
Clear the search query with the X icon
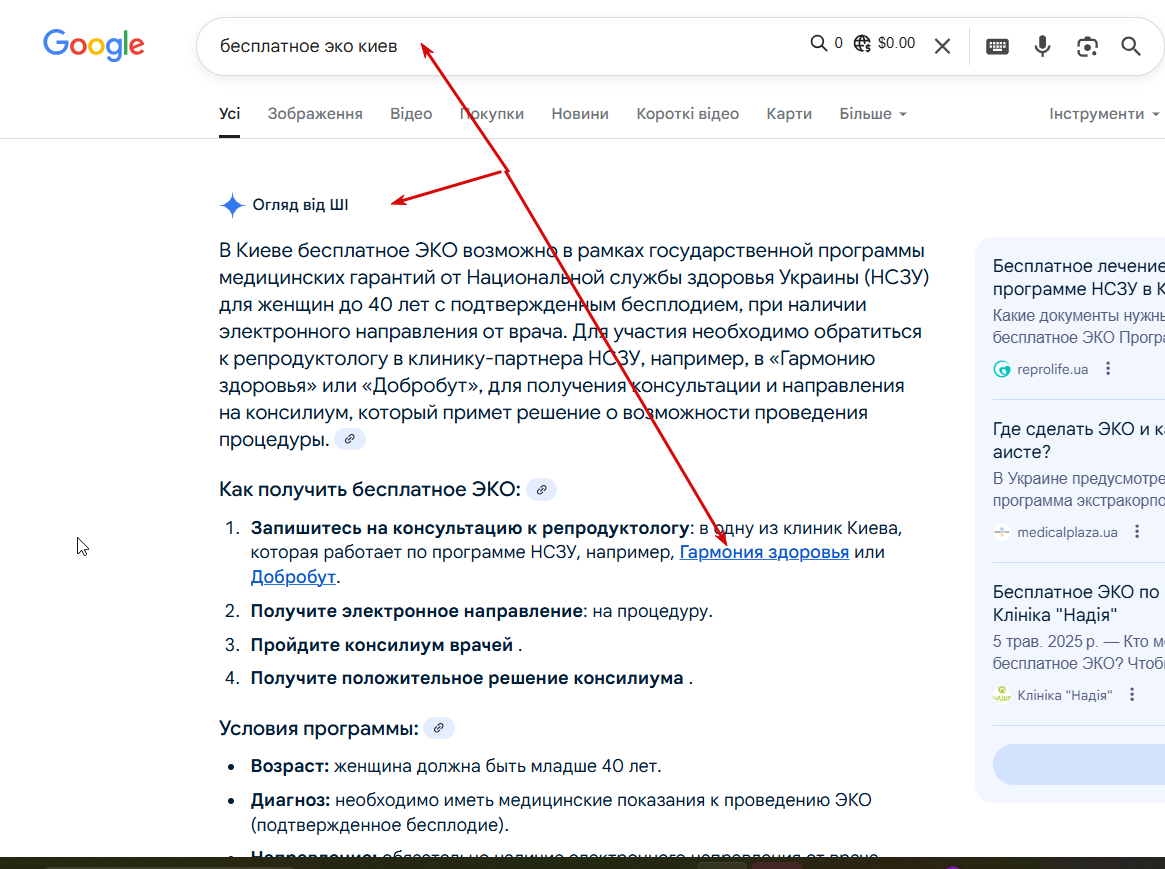pyautogui.click(x=942, y=47)
